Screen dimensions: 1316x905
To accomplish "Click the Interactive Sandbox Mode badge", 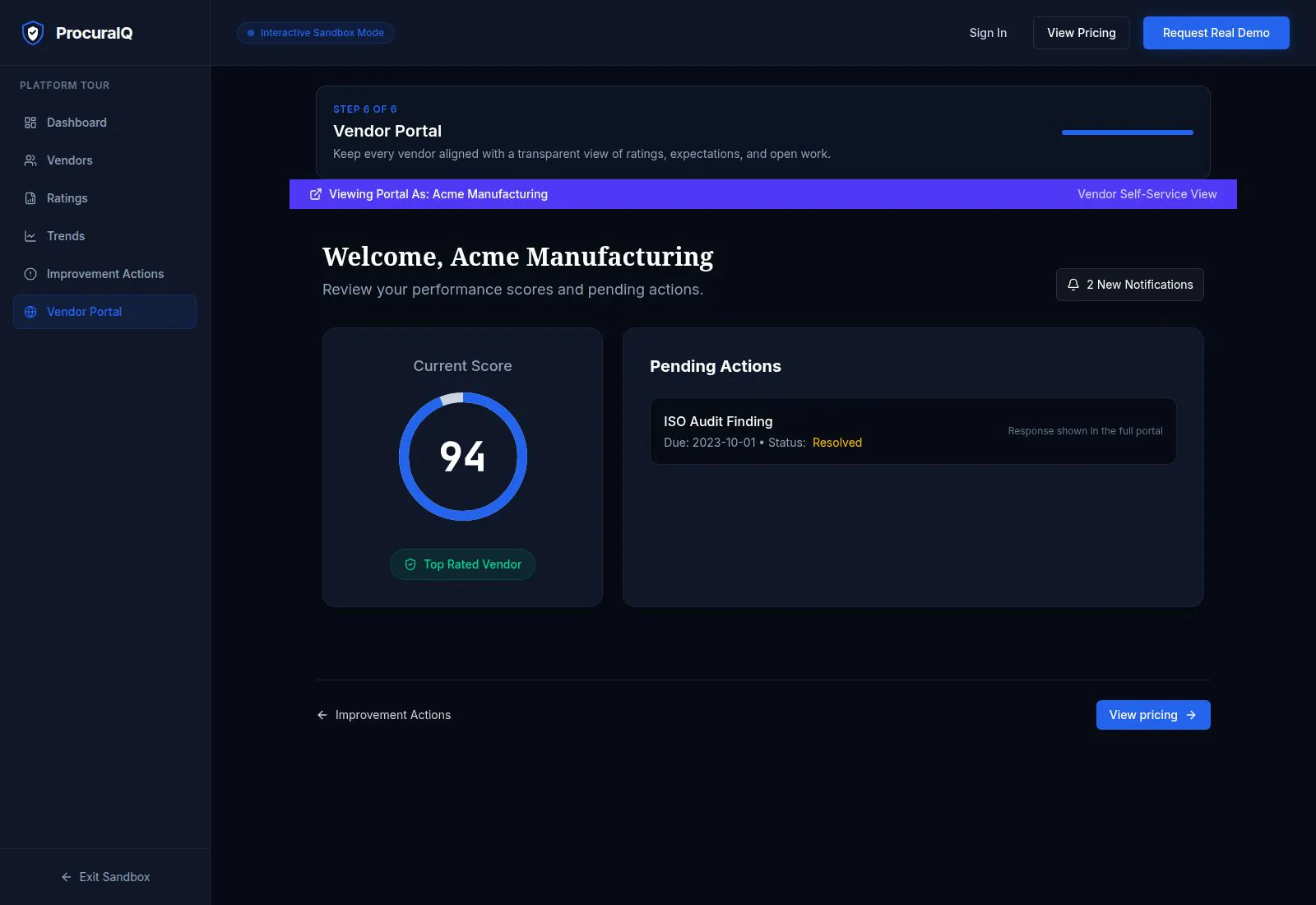I will tap(316, 33).
